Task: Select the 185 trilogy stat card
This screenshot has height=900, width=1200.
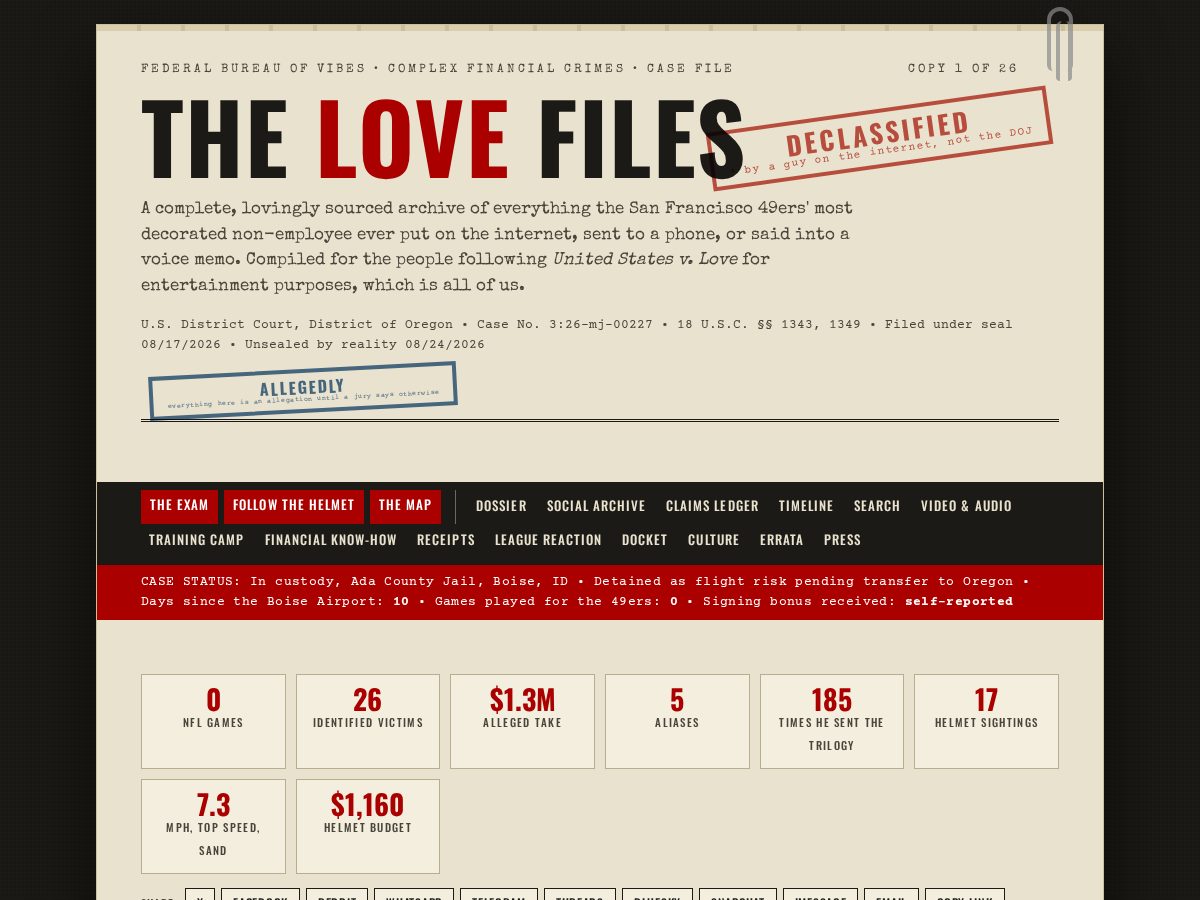Action: point(832,721)
